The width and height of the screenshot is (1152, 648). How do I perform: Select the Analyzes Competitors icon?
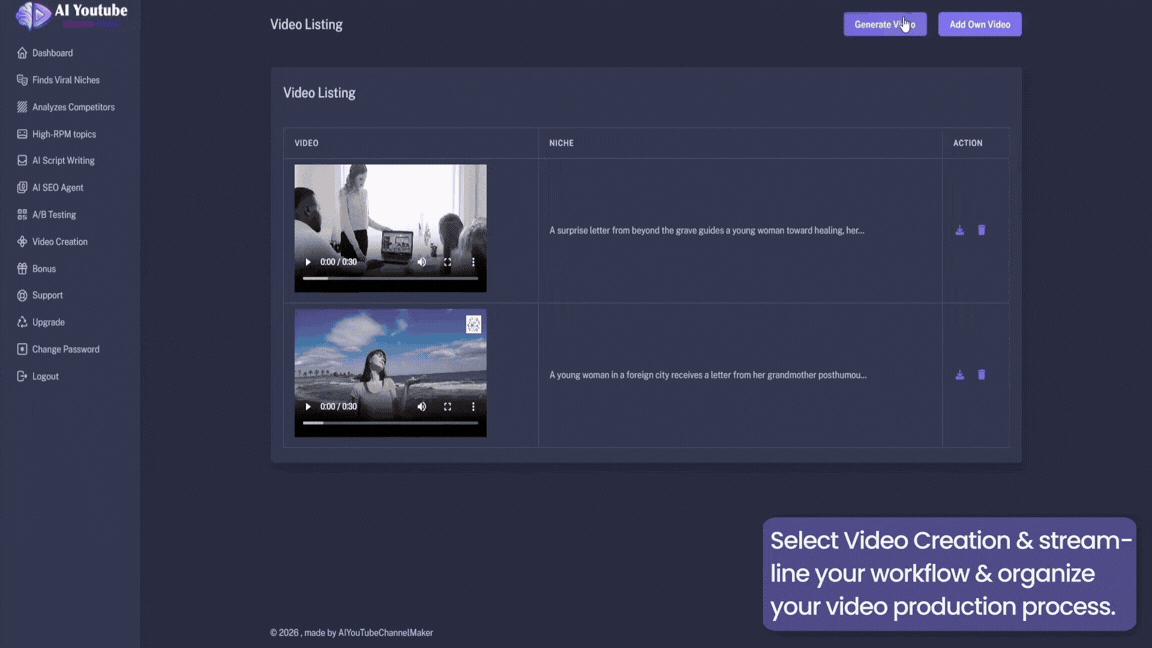(20, 107)
